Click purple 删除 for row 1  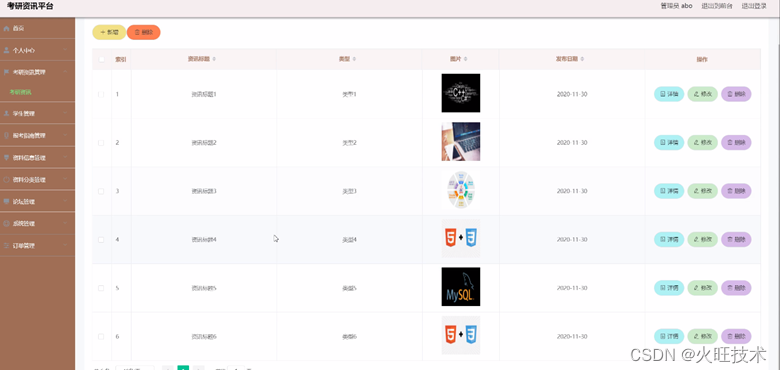click(x=736, y=94)
